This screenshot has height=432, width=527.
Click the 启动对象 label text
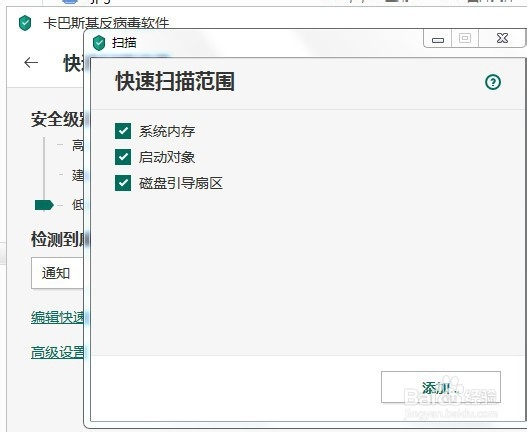tap(167, 157)
